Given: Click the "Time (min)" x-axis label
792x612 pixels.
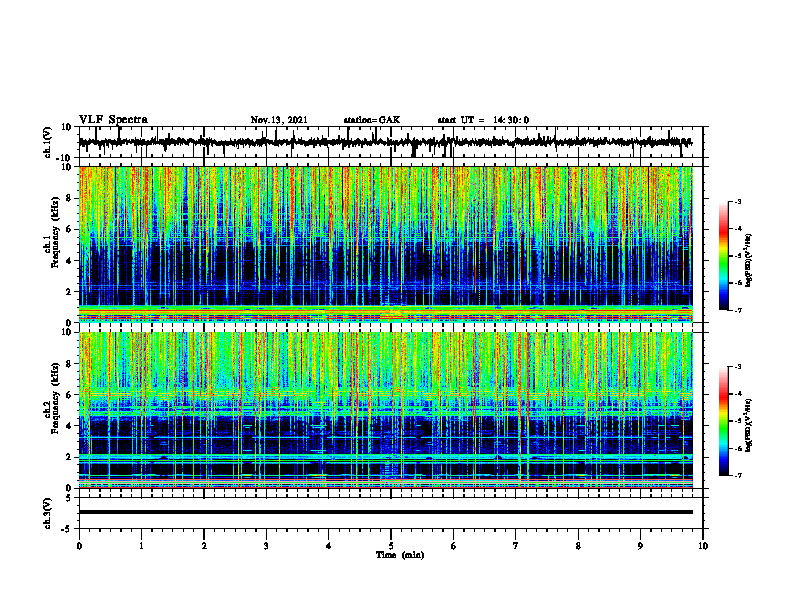Looking at the screenshot, I should (x=400, y=555).
